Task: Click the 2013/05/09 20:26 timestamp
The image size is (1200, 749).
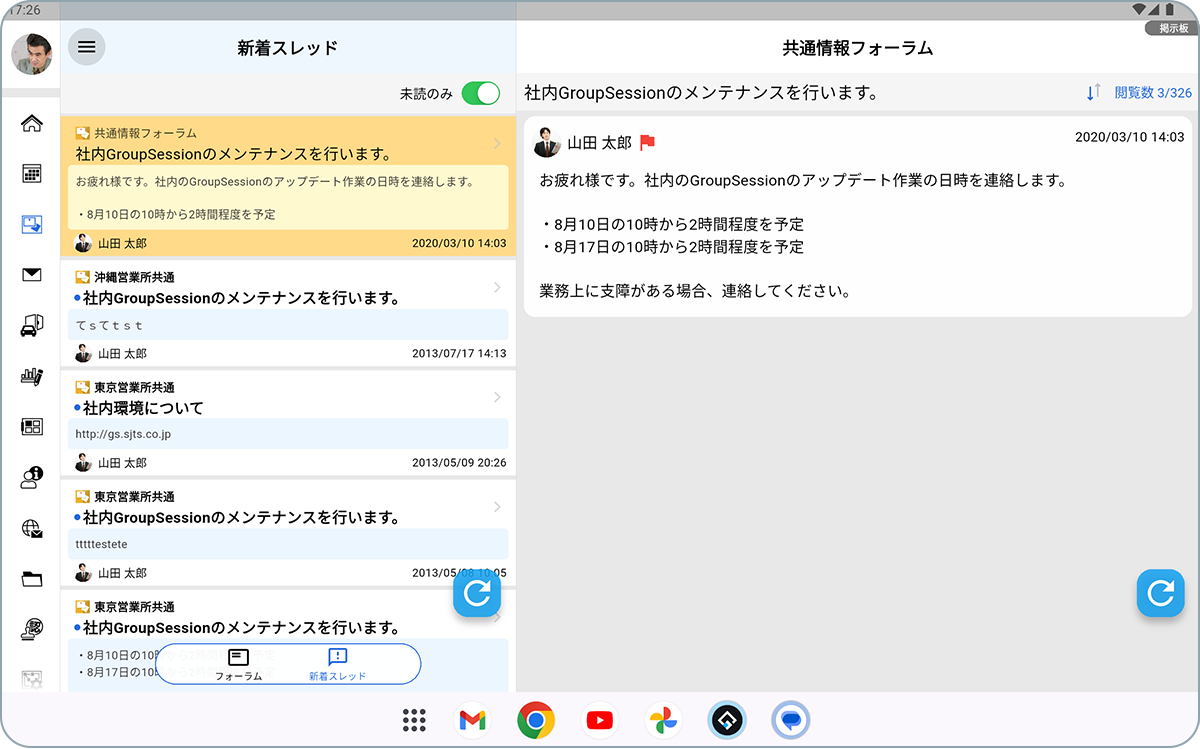Action: coord(459,463)
